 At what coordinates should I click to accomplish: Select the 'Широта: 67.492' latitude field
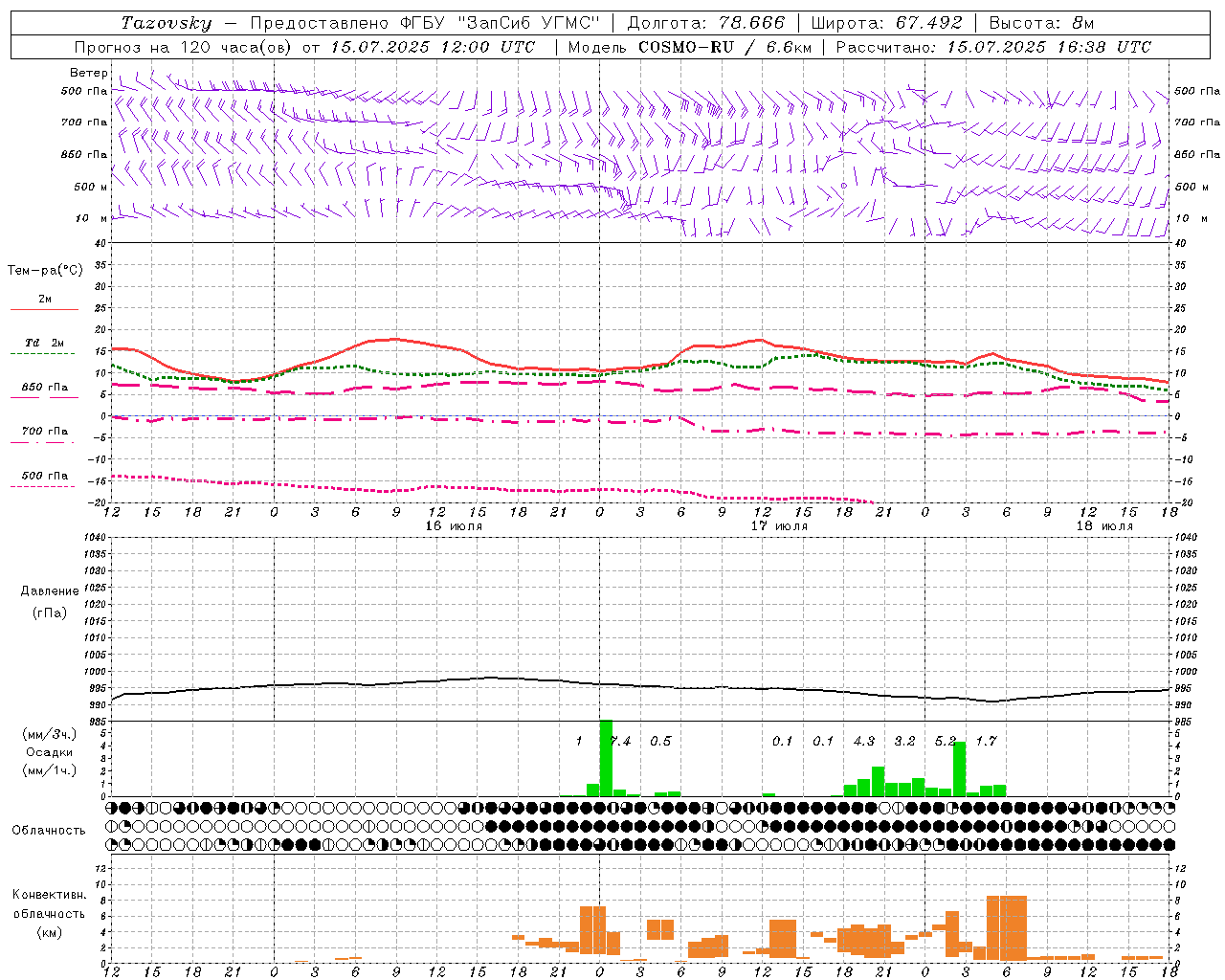tap(886, 23)
